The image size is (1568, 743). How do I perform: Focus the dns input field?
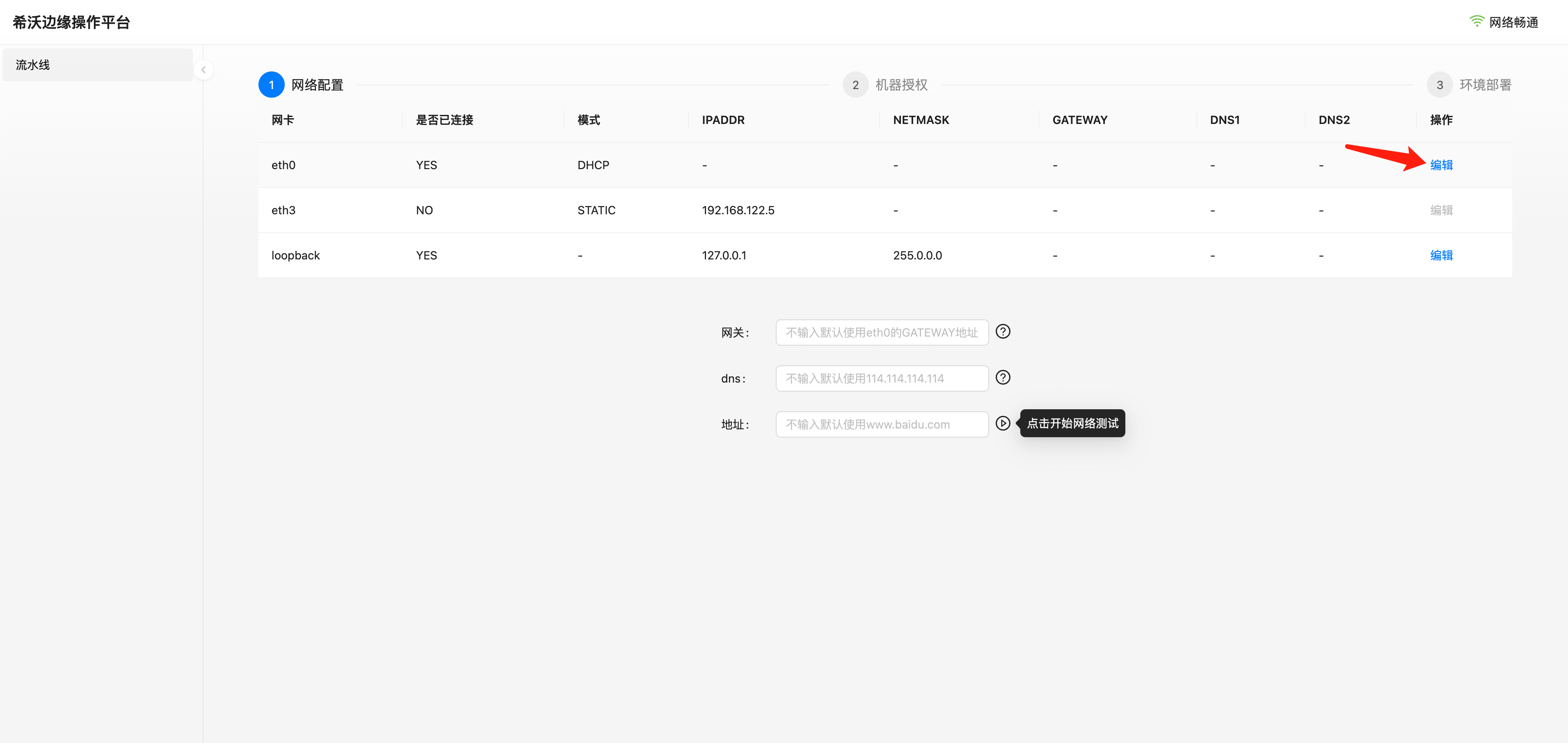coord(882,378)
